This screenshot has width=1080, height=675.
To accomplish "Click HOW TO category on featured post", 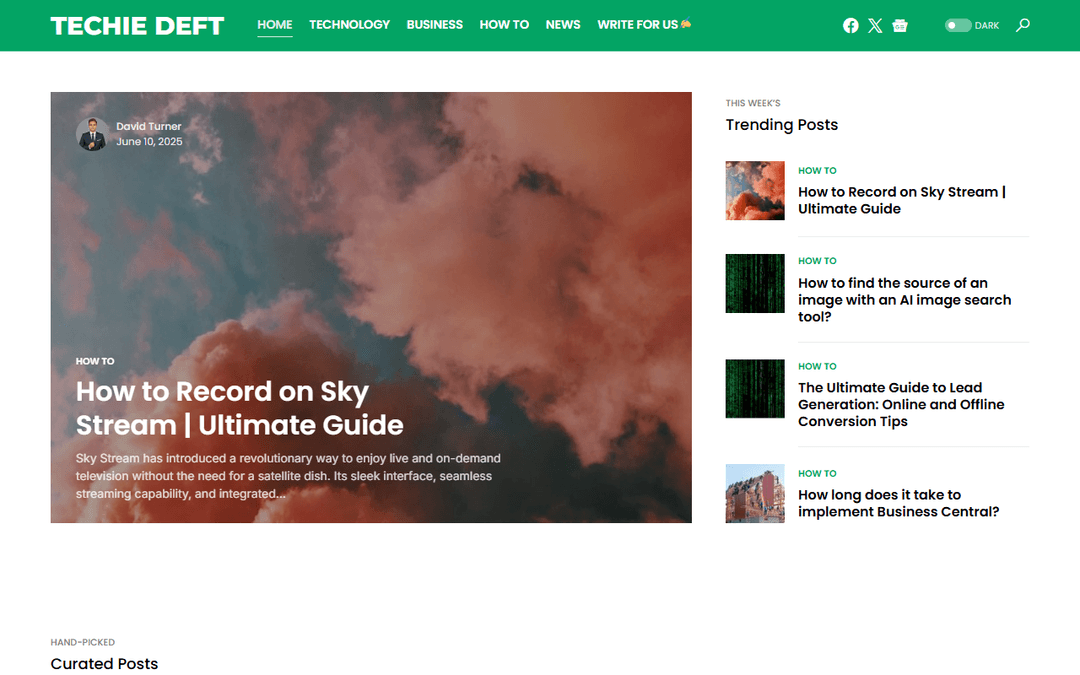I will tap(95, 361).
